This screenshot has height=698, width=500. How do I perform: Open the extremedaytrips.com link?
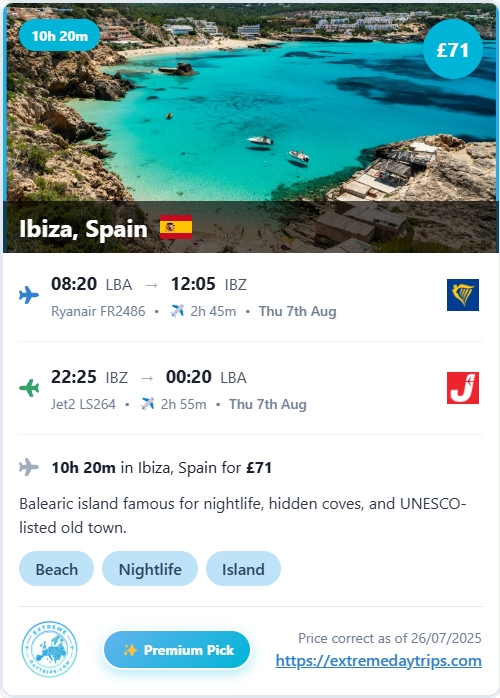[x=378, y=661]
